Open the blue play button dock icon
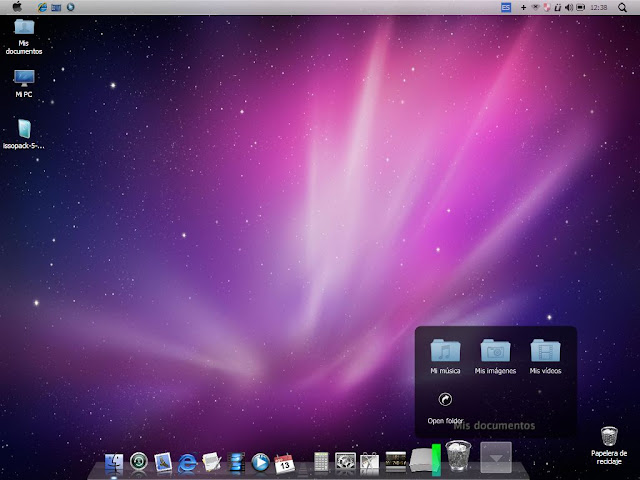Viewport: 640px width, 480px height. tap(260, 463)
